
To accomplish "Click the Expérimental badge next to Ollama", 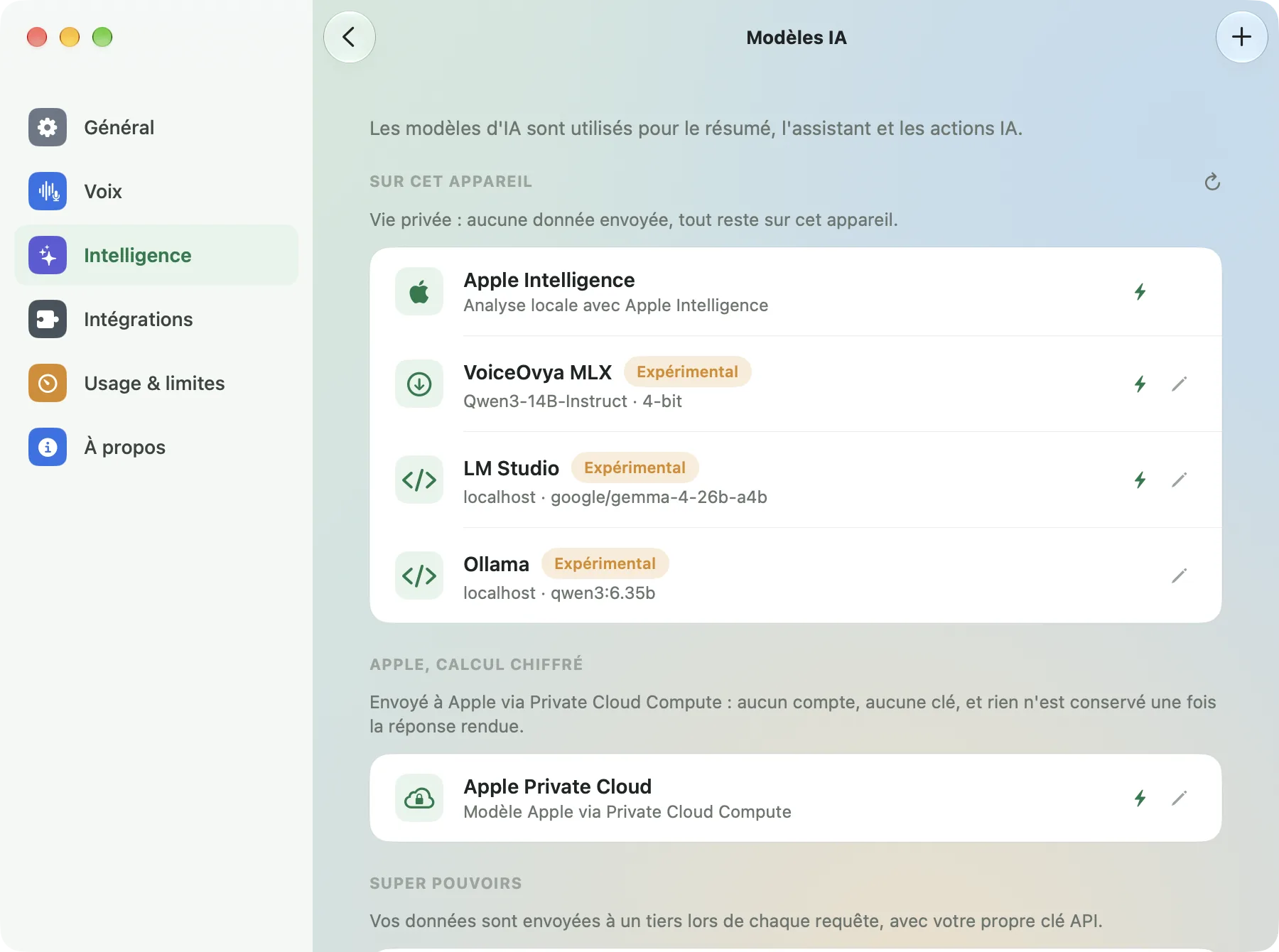I will 605,563.
